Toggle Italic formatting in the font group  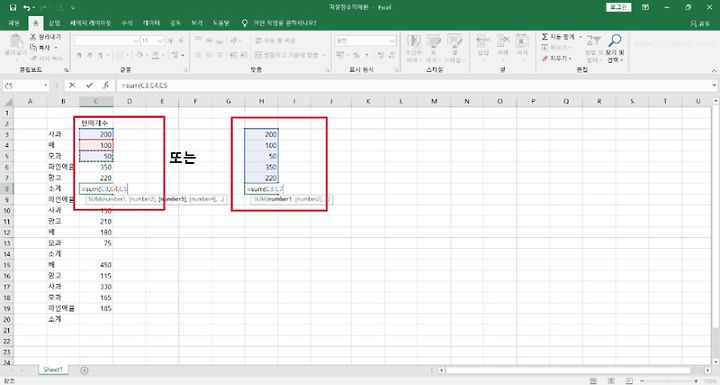tap(89, 55)
